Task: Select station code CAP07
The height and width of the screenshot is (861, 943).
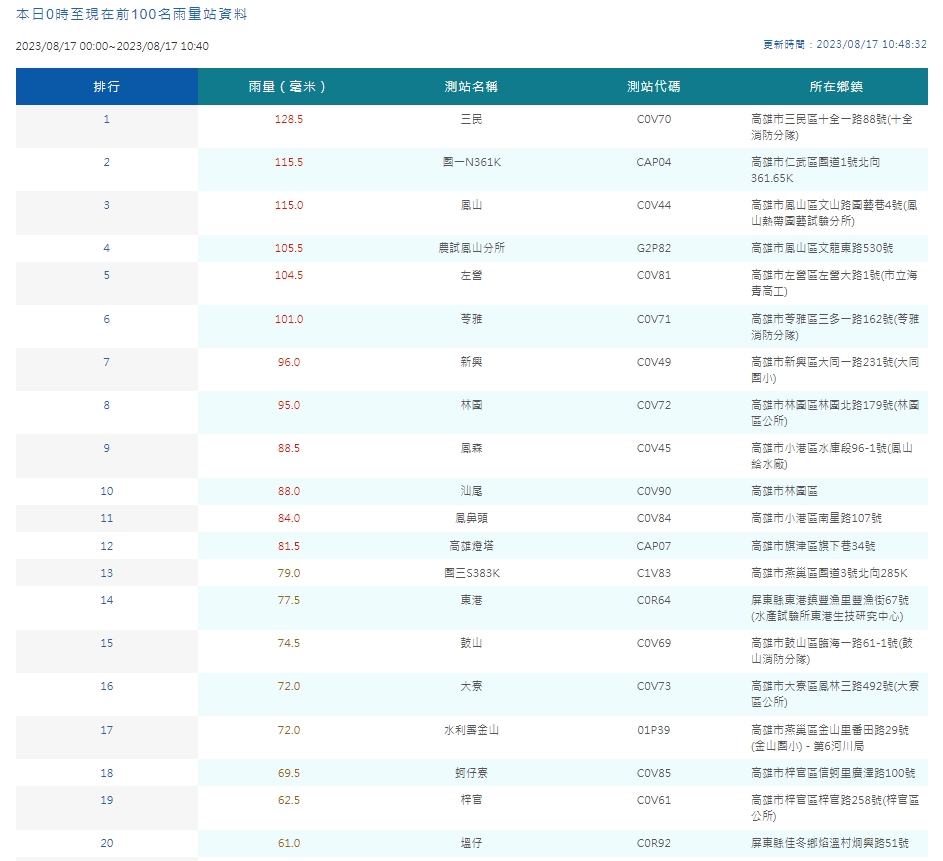Action: 654,546
